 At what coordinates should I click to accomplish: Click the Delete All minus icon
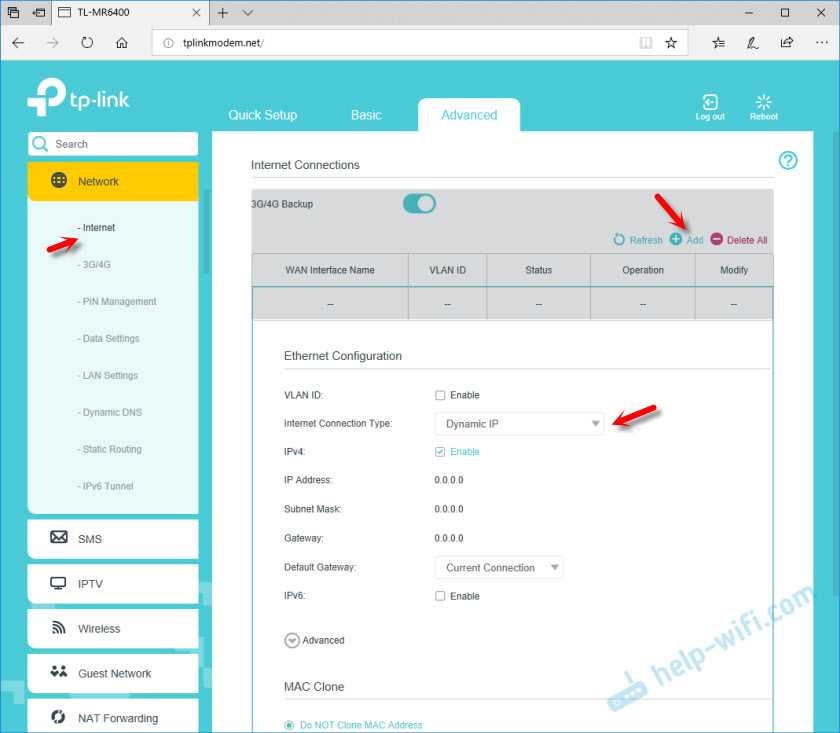716,240
